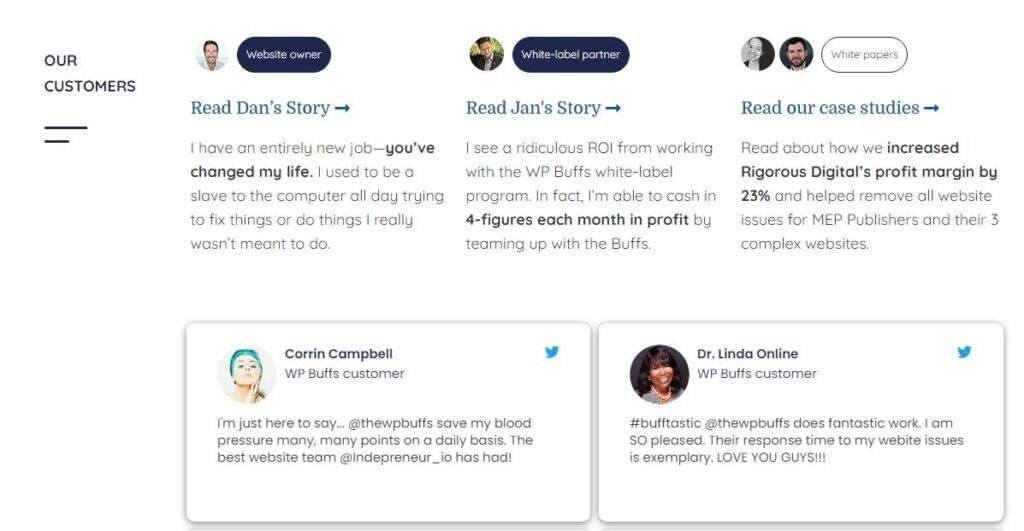Click the Website owner badge
Screen dimensions: 1024x531
pos(283,55)
